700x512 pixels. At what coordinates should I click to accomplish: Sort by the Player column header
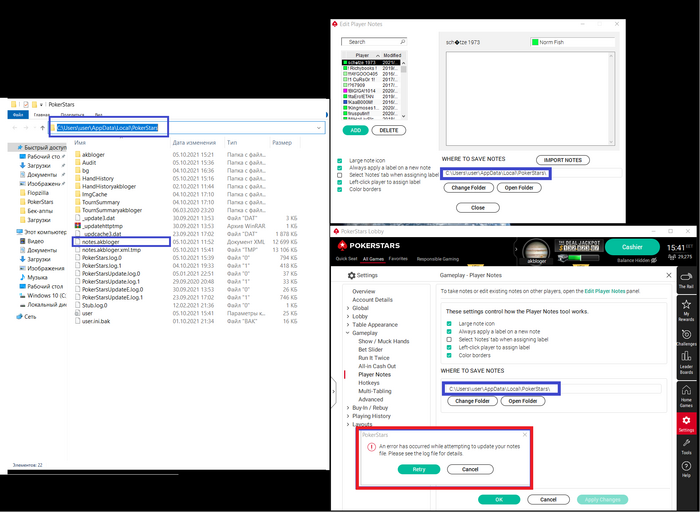(x=362, y=55)
